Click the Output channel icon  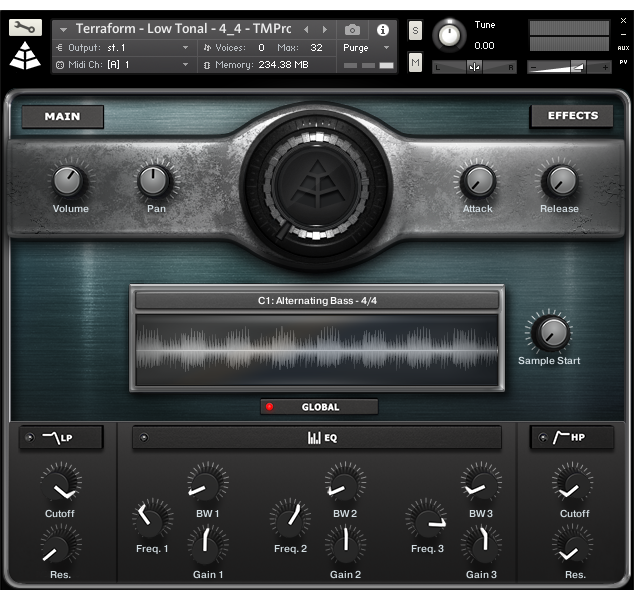pos(60,48)
